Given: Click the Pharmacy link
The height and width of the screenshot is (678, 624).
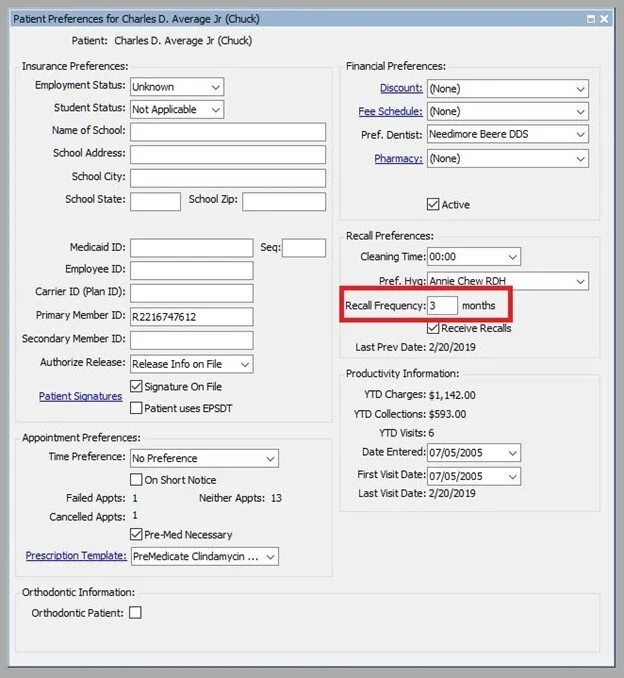Looking at the screenshot, I should pyautogui.click(x=398, y=159).
